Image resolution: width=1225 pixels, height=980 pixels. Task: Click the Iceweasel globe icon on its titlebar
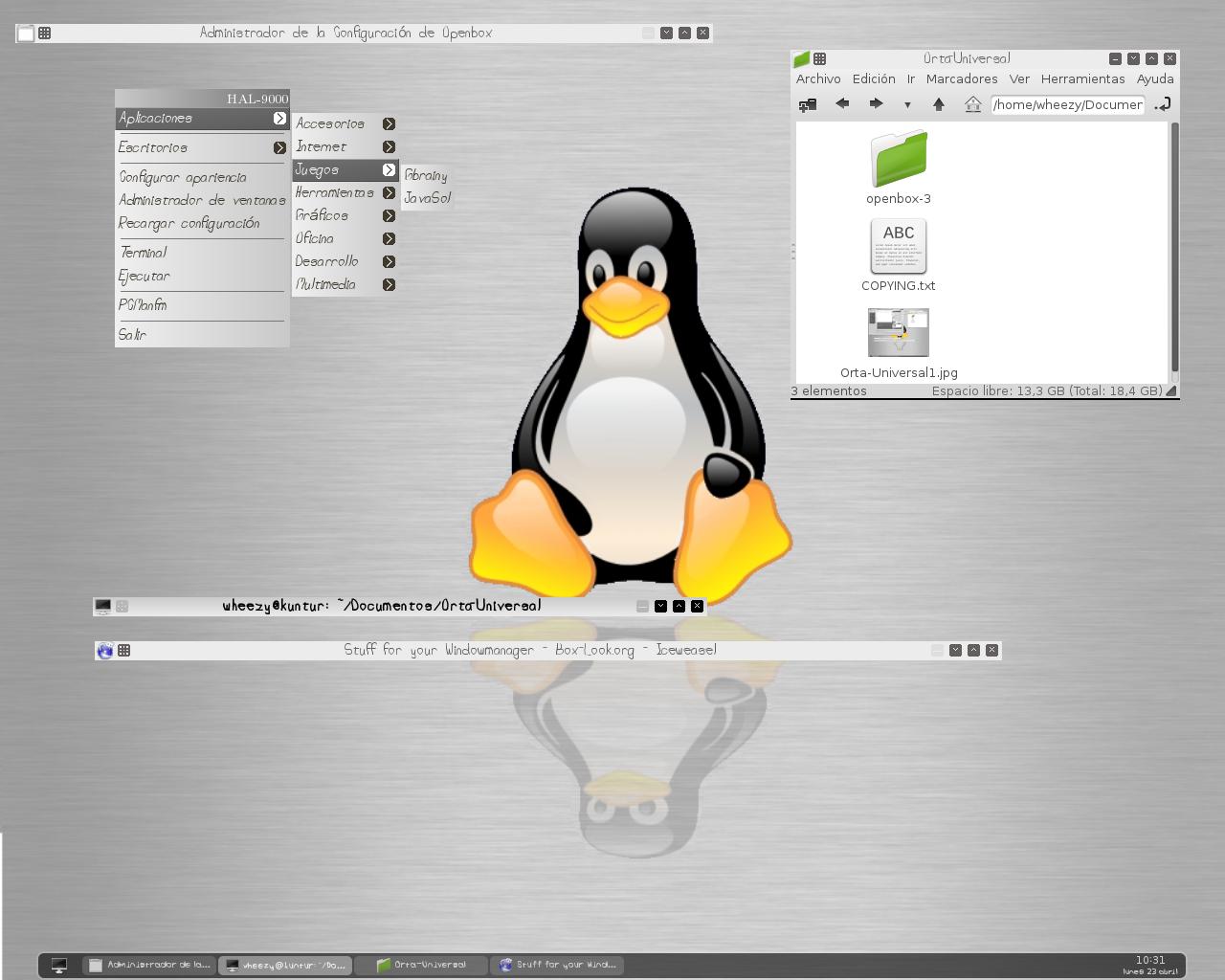coord(105,651)
